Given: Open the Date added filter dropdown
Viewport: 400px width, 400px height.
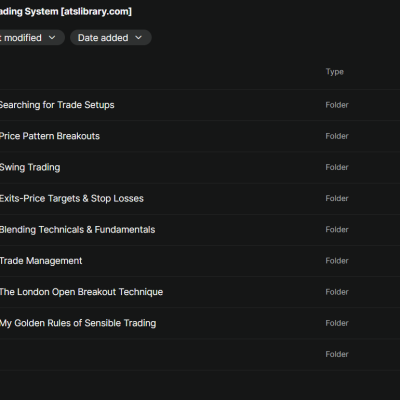Looking at the screenshot, I should (111, 38).
